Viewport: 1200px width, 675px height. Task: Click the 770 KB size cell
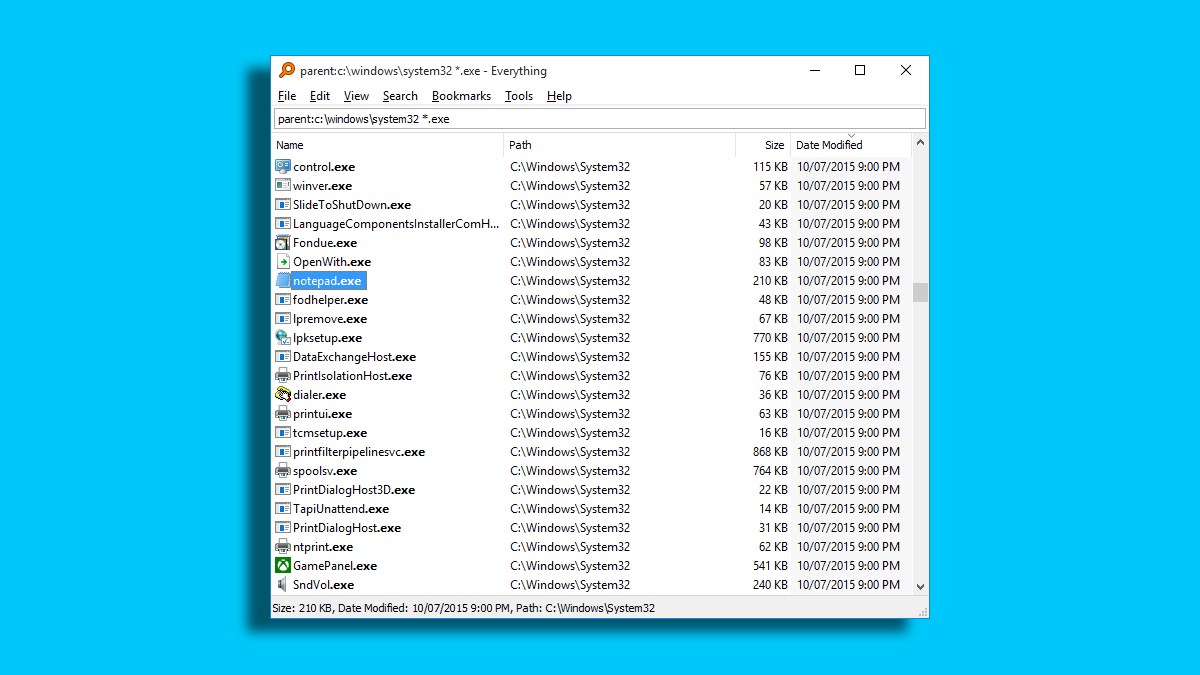pyautogui.click(x=770, y=338)
